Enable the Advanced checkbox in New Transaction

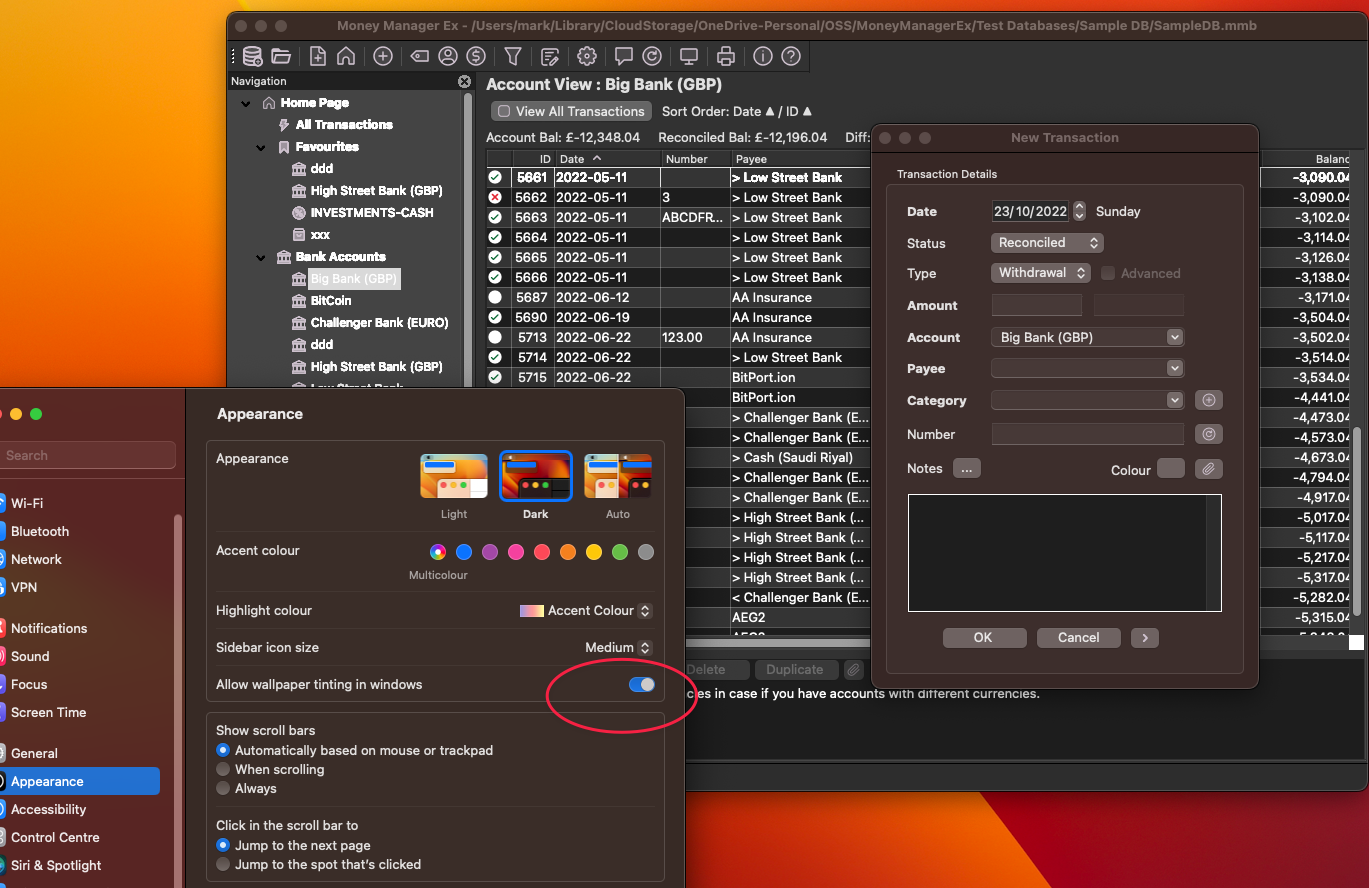tap(1108, 273)
